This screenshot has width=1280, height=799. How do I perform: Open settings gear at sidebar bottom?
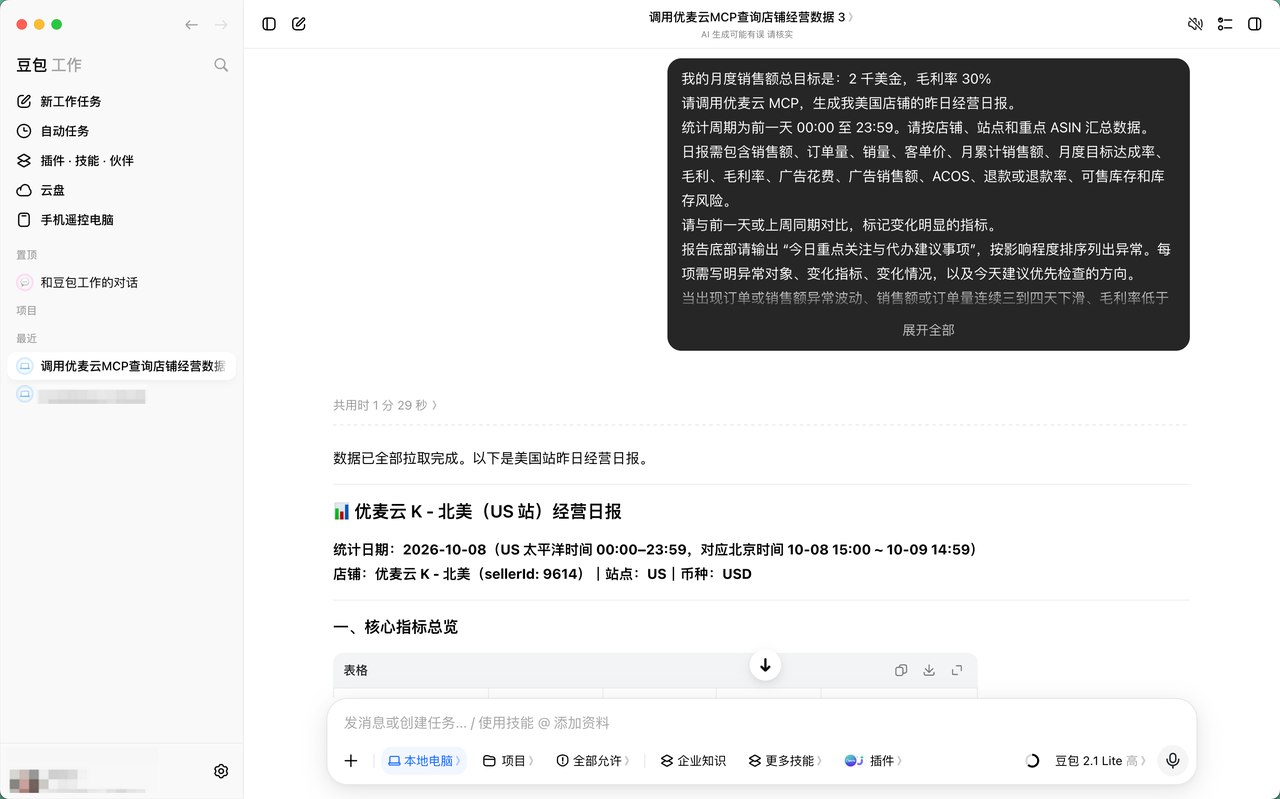coord(221,771)
